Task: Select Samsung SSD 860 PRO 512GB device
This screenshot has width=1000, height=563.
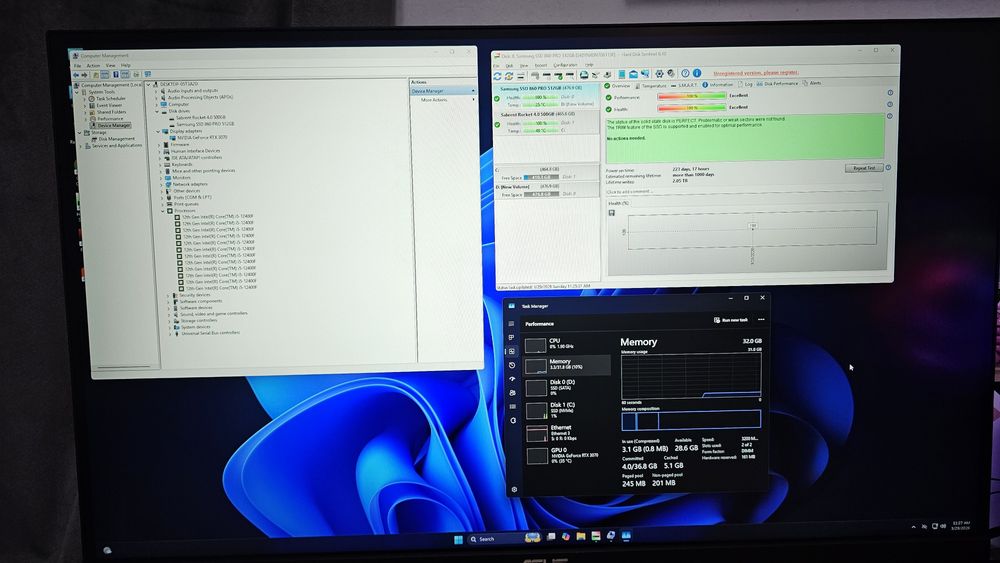Action: [205, 124]
